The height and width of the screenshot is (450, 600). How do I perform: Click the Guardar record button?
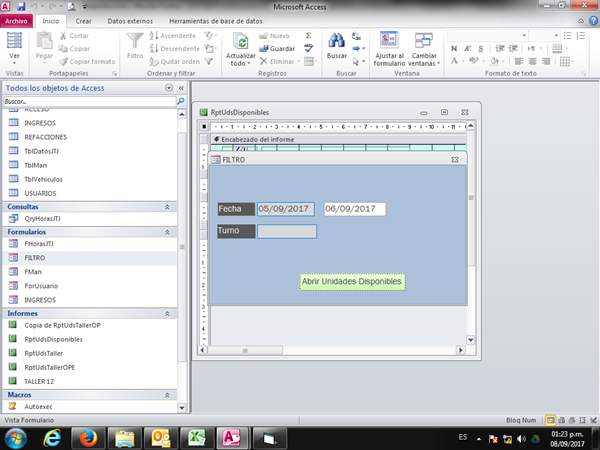pyautogui.click(x=276, y=48)
